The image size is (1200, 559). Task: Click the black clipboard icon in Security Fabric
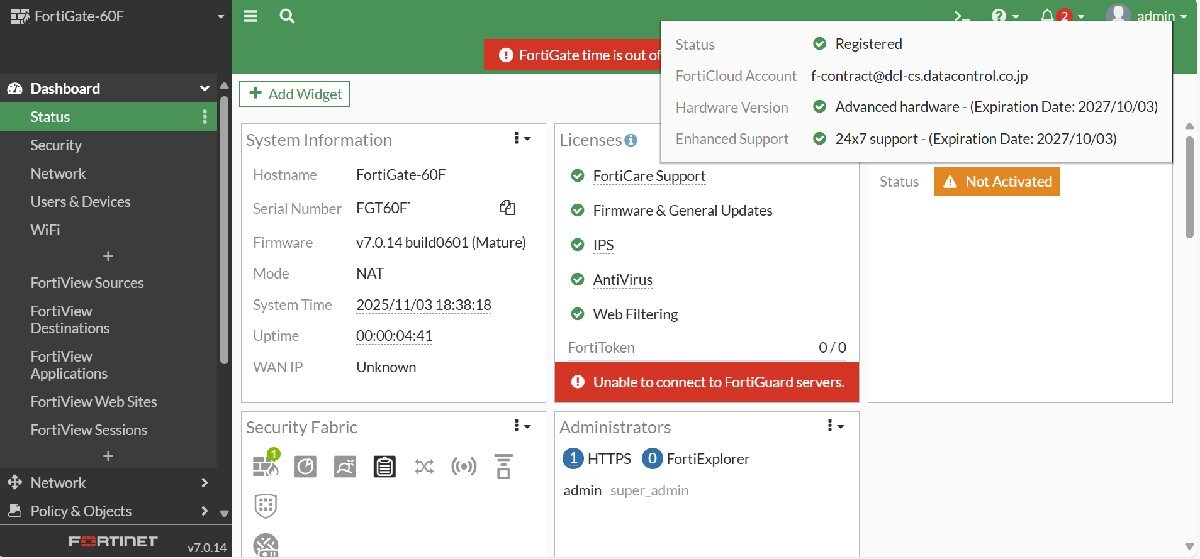click(384, 466)
